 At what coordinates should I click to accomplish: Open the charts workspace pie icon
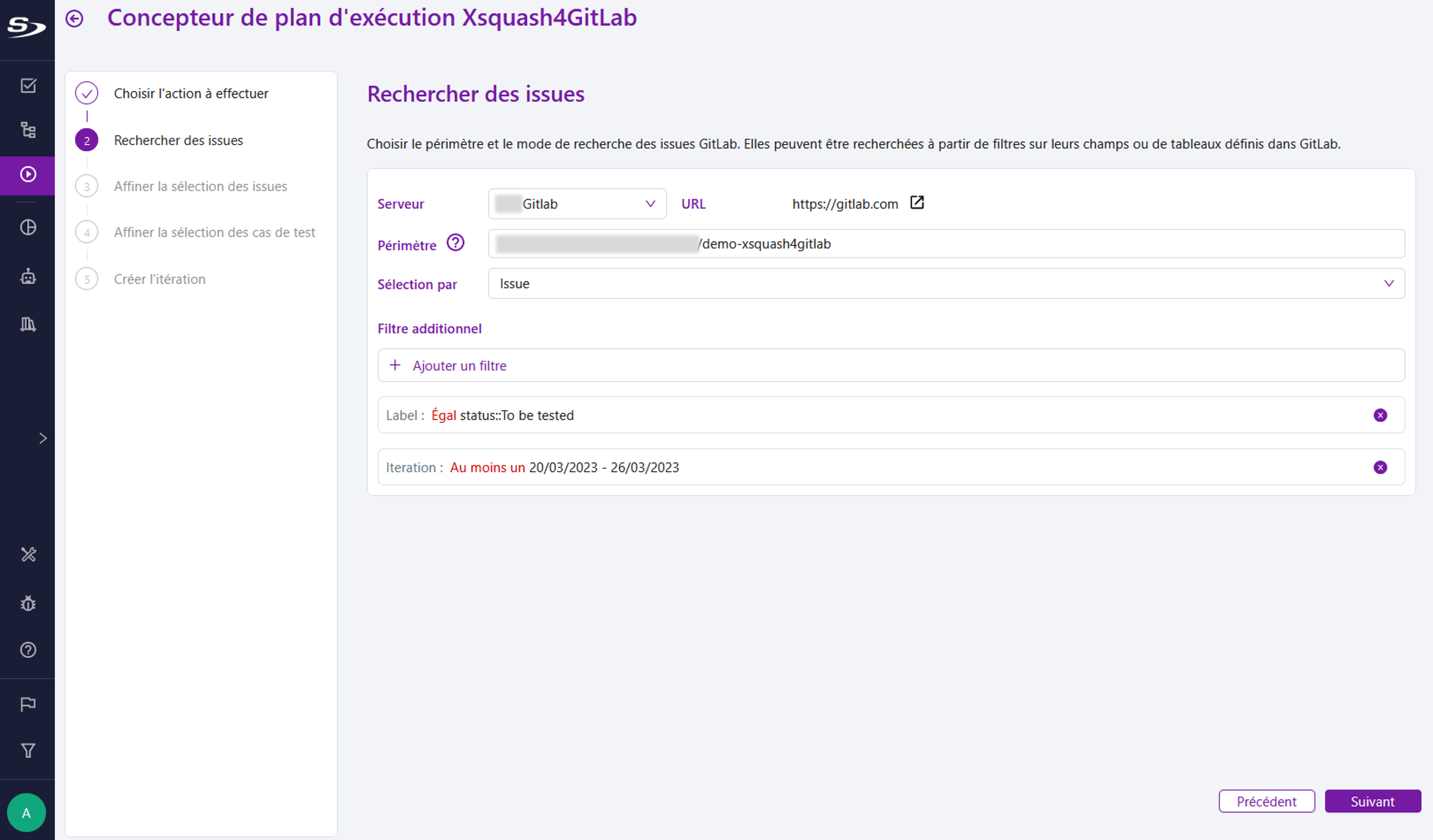point(27,227)
